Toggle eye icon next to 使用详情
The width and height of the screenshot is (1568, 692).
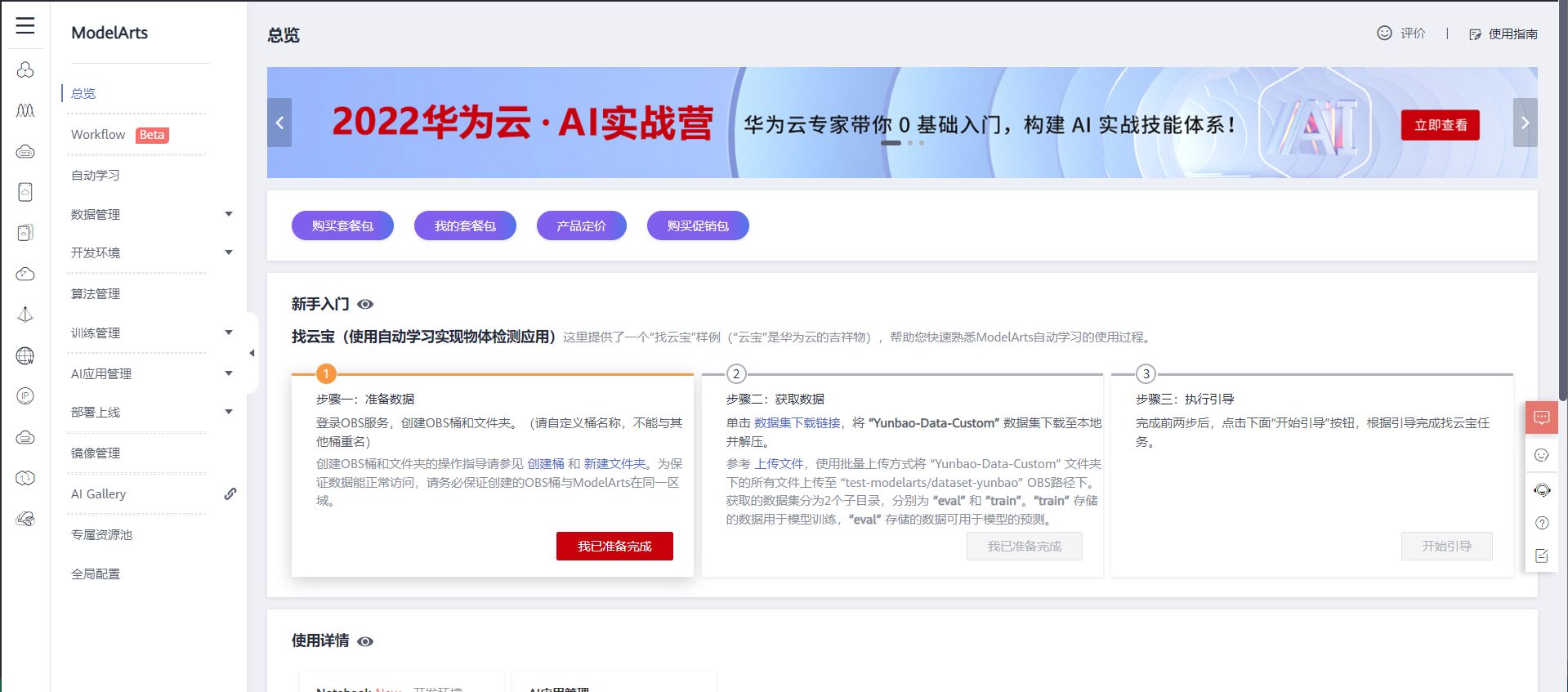pyautogui.click(x=365, y=641)
